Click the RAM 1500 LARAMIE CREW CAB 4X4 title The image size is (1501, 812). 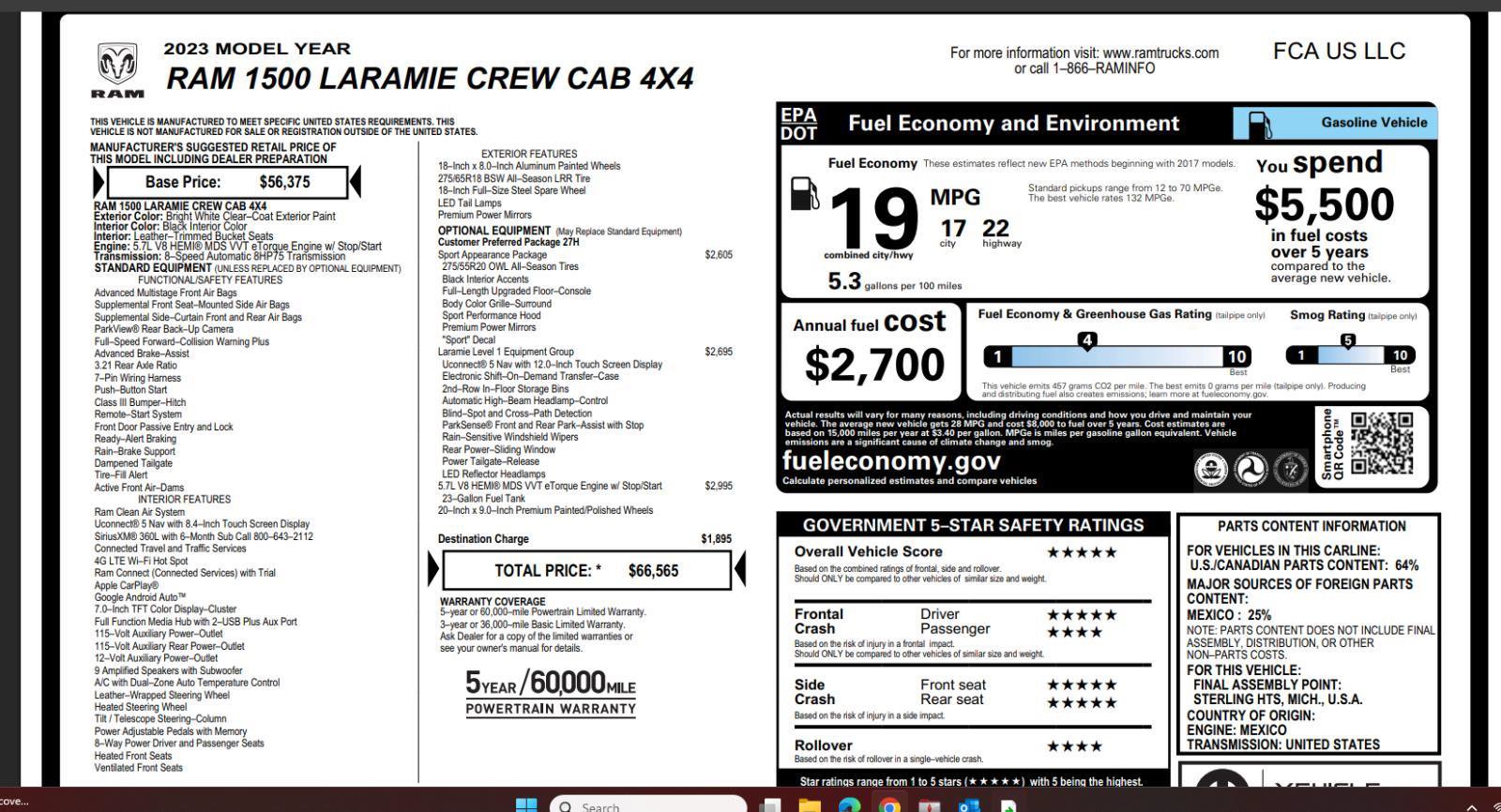(430, 79)
